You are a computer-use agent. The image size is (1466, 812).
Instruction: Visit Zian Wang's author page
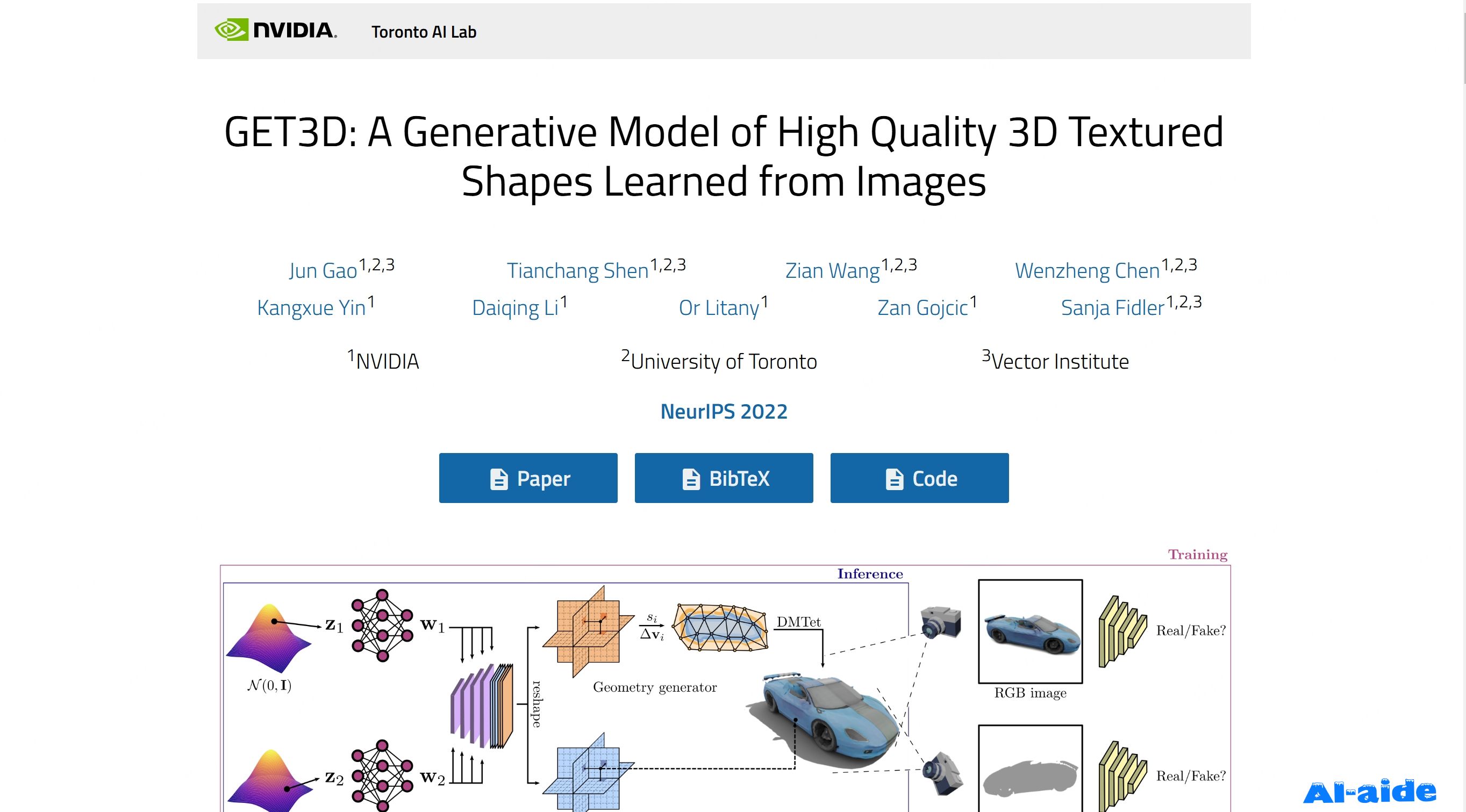[x=833, y=270]
